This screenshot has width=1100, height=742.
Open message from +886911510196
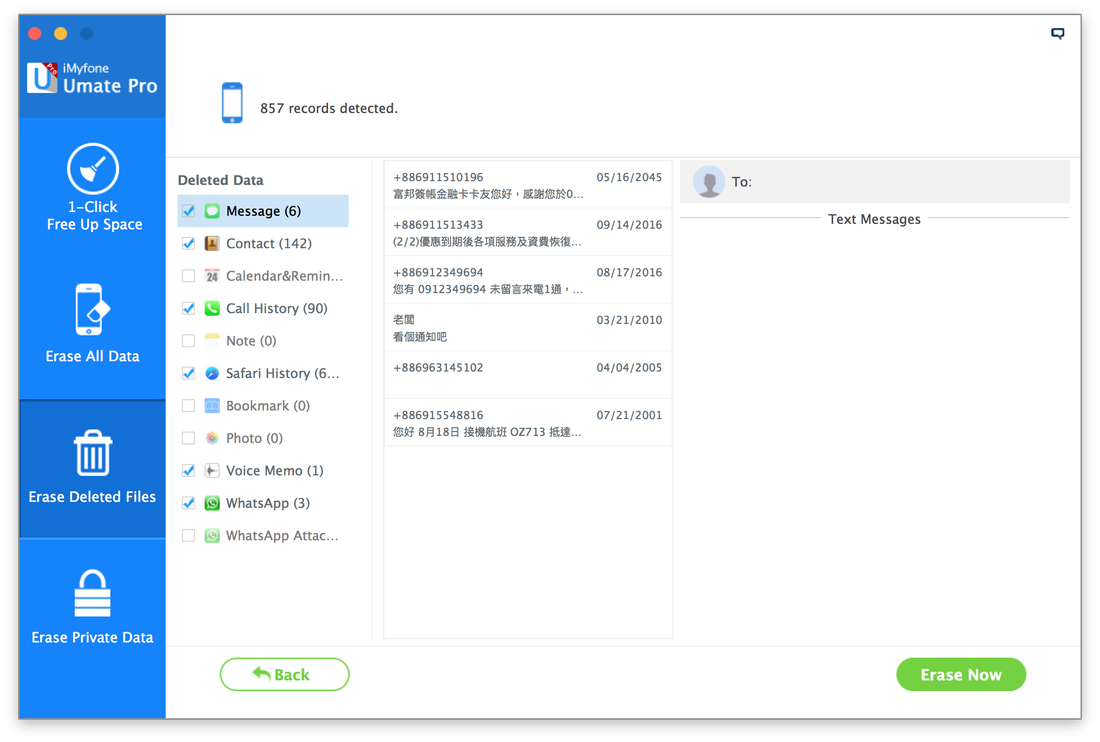[528, 185]
